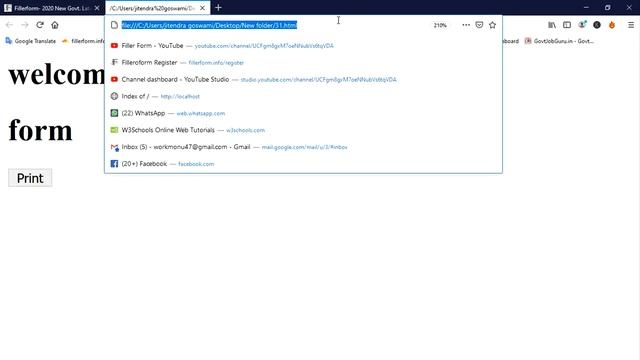
Task: Close the Fillerform first tab
Action: click(97, 8)
